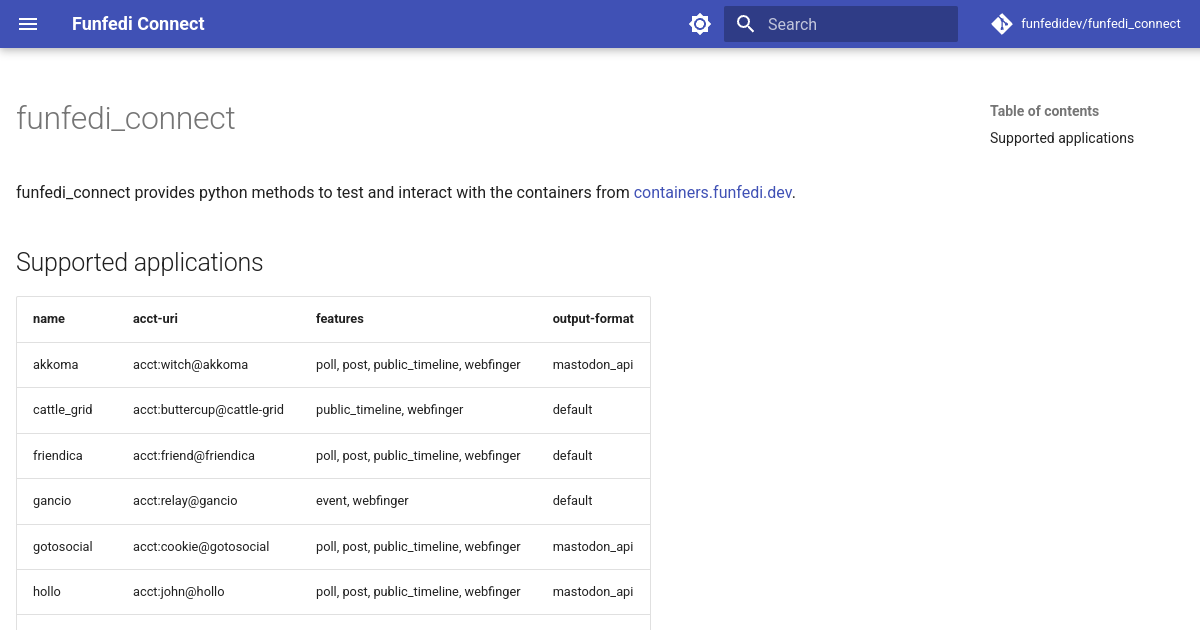This screenshot has height=630, width=1200.
Task: Click the Supported applications section heading
Action: click(x=140, y=262)
